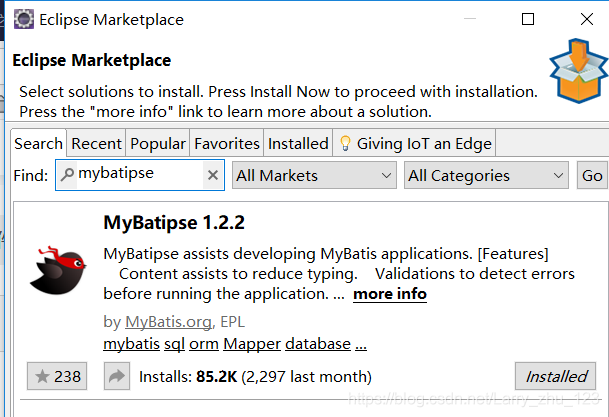Open the Favorites tab
The image size is (609, 417).
pyautogui.click(x=227, y=143)
